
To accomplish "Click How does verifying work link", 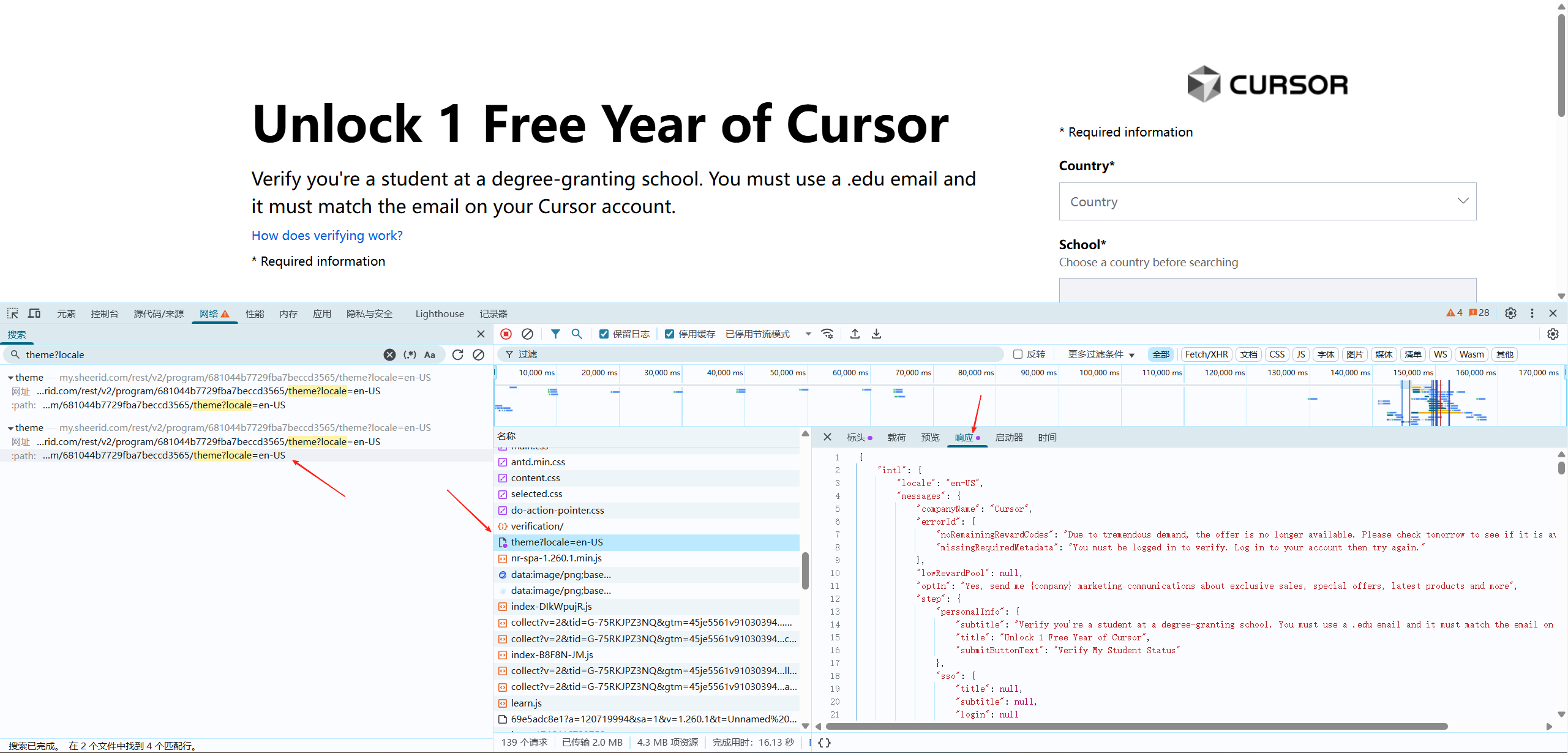I will 327,236.
